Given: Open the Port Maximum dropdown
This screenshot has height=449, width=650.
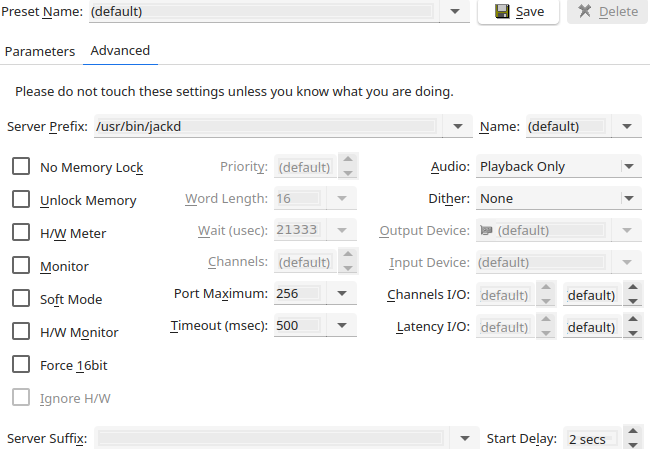Looking at the screenshot, I should pyautogui.click(x=341, y=294).
